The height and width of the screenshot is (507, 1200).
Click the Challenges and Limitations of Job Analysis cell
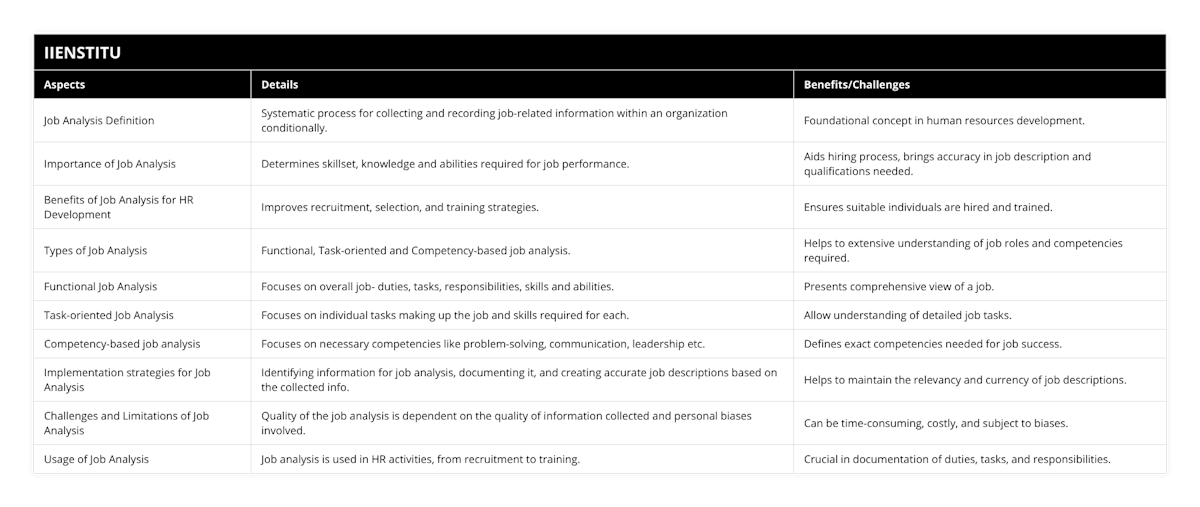tap(127, 423)
